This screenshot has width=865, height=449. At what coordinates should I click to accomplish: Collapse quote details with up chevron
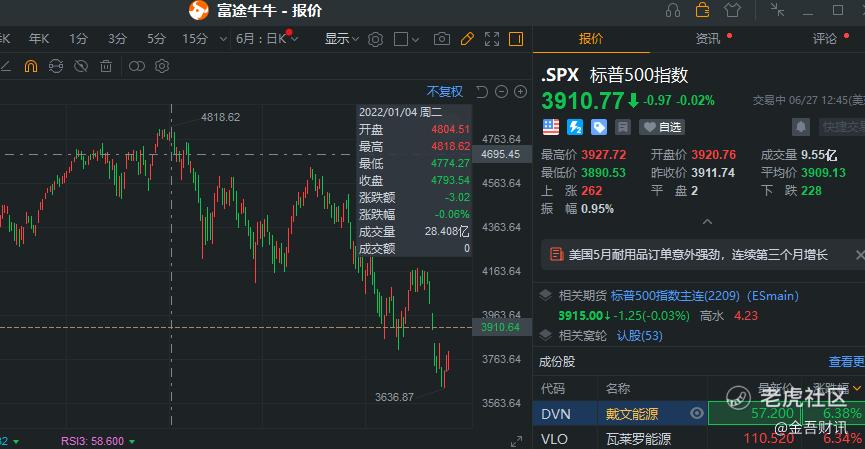pyautogui.click(x=707, y=222)
